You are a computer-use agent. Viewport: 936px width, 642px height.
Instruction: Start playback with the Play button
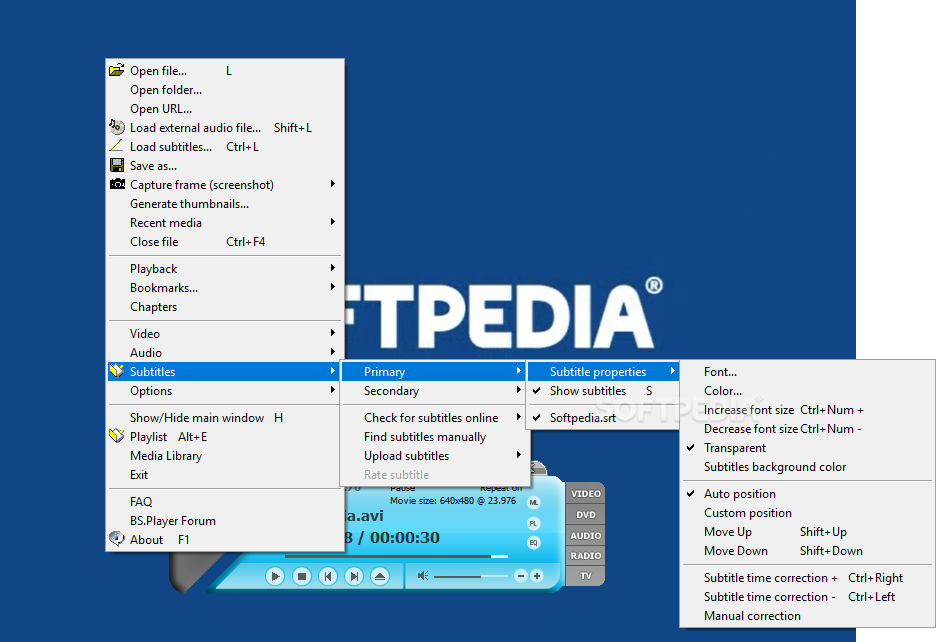[x=275, y=576]
